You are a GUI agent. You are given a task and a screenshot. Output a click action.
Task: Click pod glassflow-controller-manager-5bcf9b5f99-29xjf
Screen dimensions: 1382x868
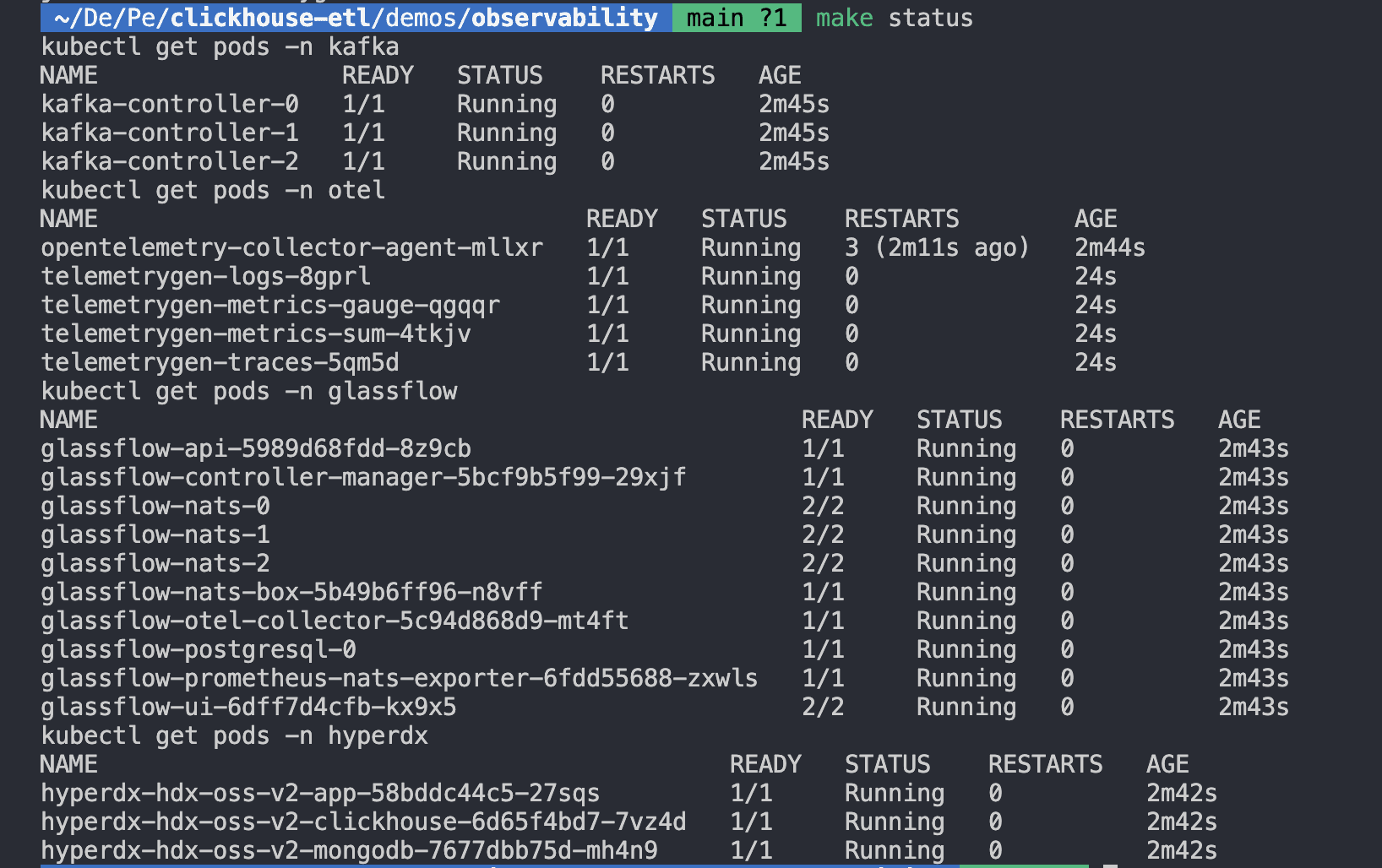[x=364, y=477]
